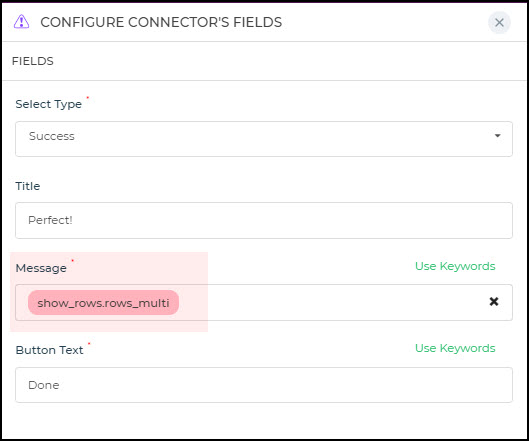Click the Select Type field label
Image resolution: width=529 pixels, height=441 pixels.
(x=49, y=104)
